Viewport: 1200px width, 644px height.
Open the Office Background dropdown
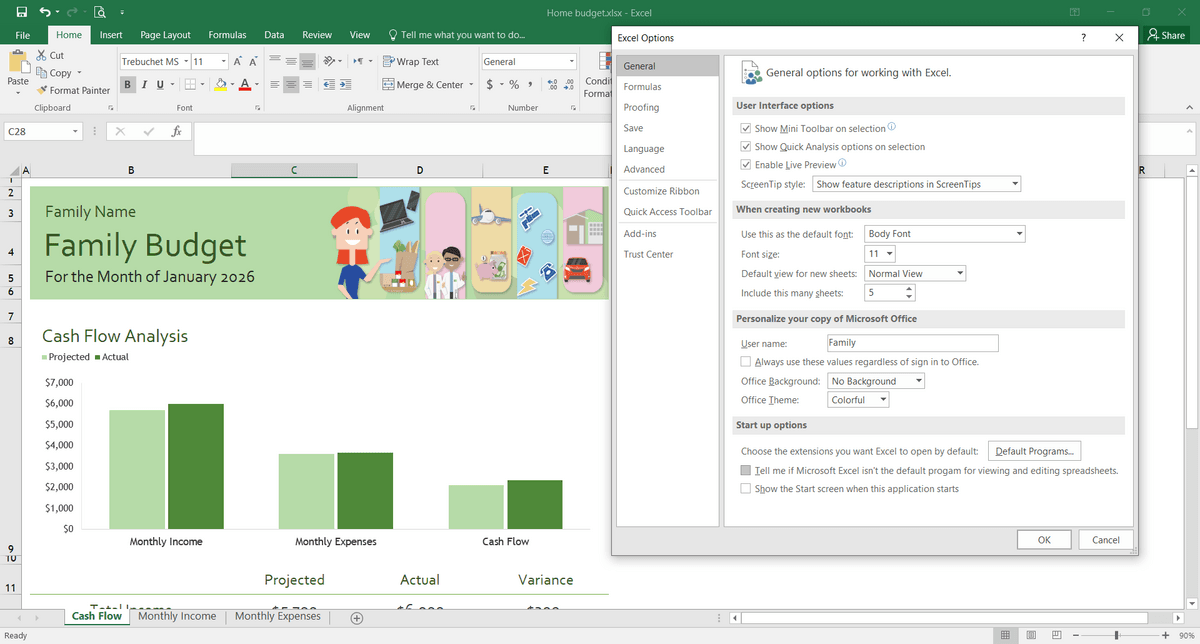[x=876, y=381]
